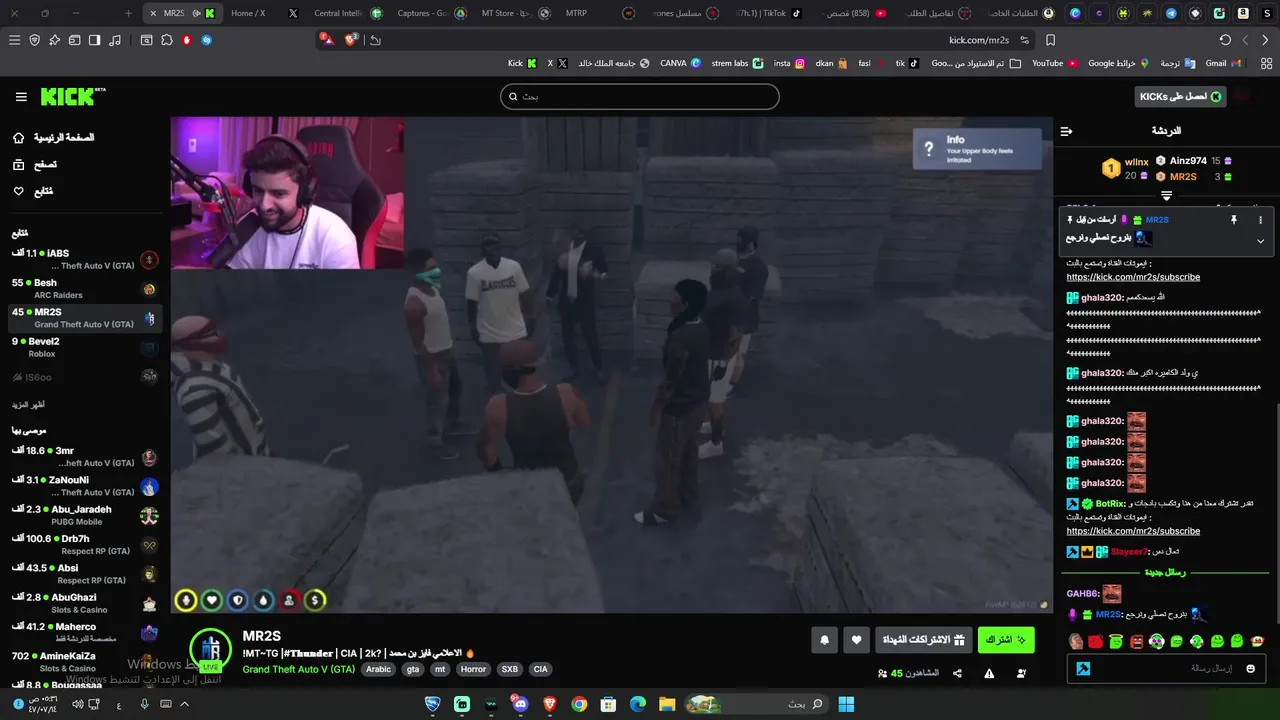Image resolution: width=1280 pixels, height=720 pixels.
Task: Expand the pinned message chevron
Action: point(1260,241)
